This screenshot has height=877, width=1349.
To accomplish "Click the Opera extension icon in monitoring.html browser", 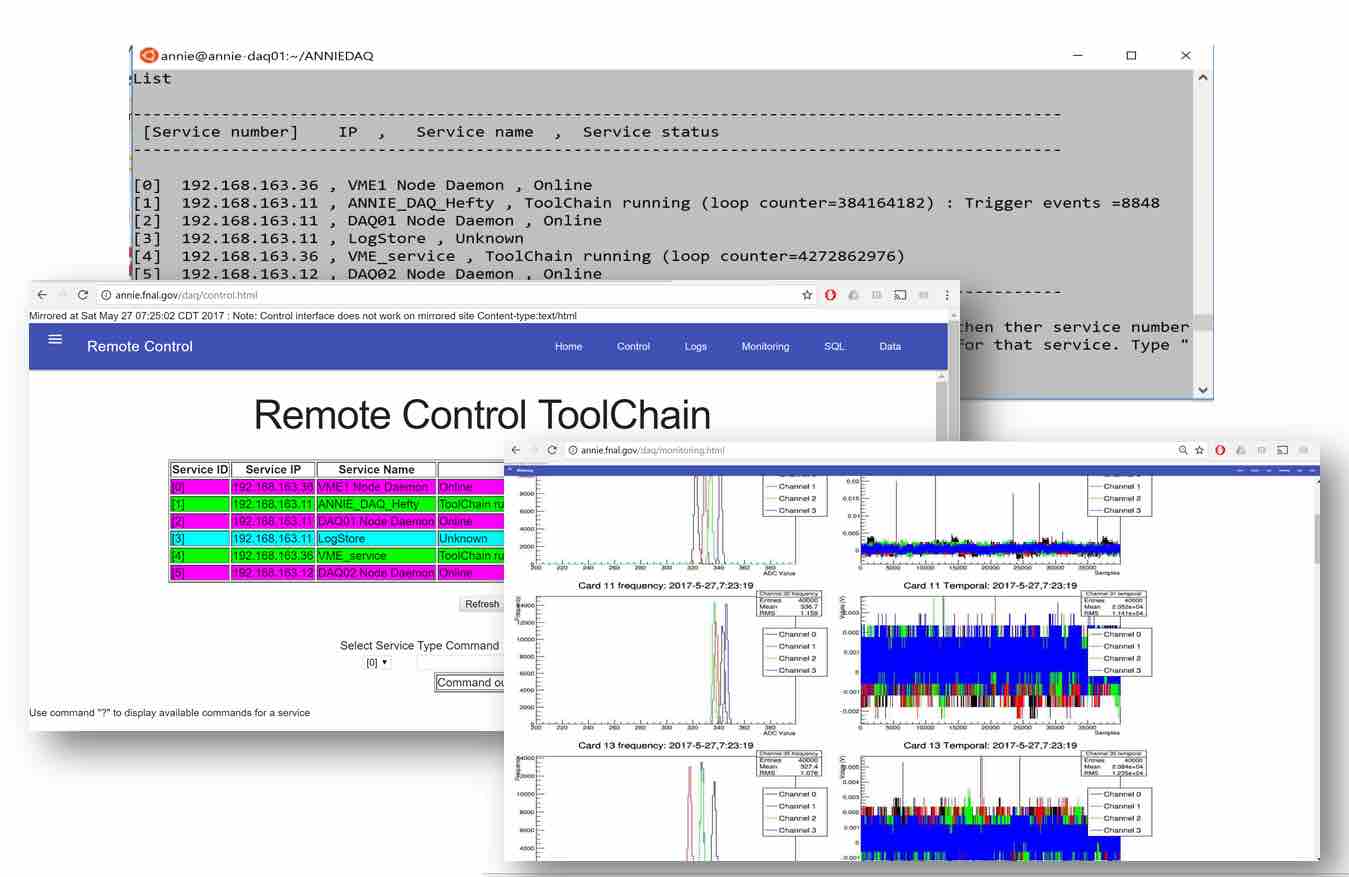I will coord(1220,450).
